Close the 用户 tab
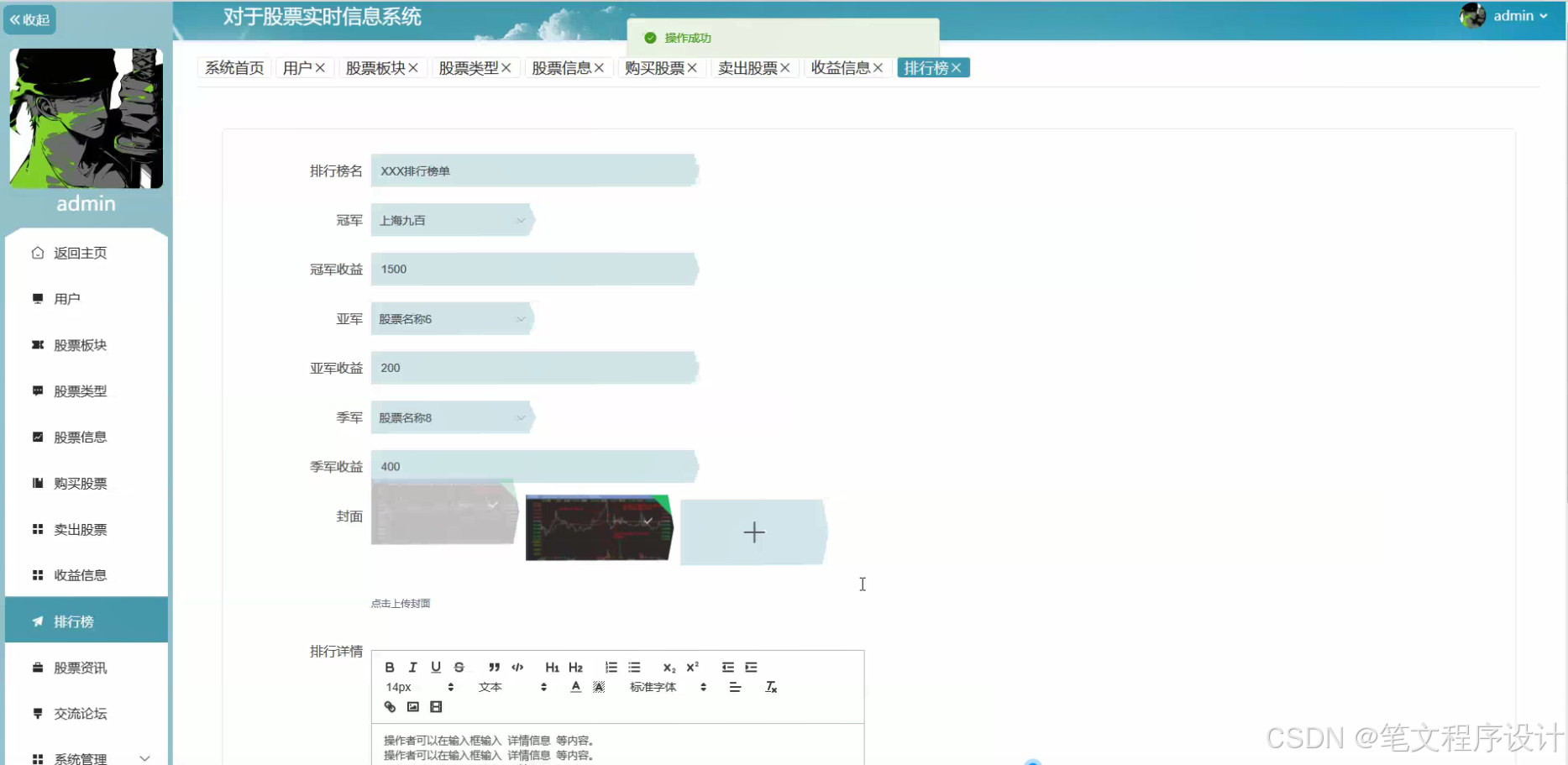The width and height of the screenshot is (1568, 765). tap(320, 68)
